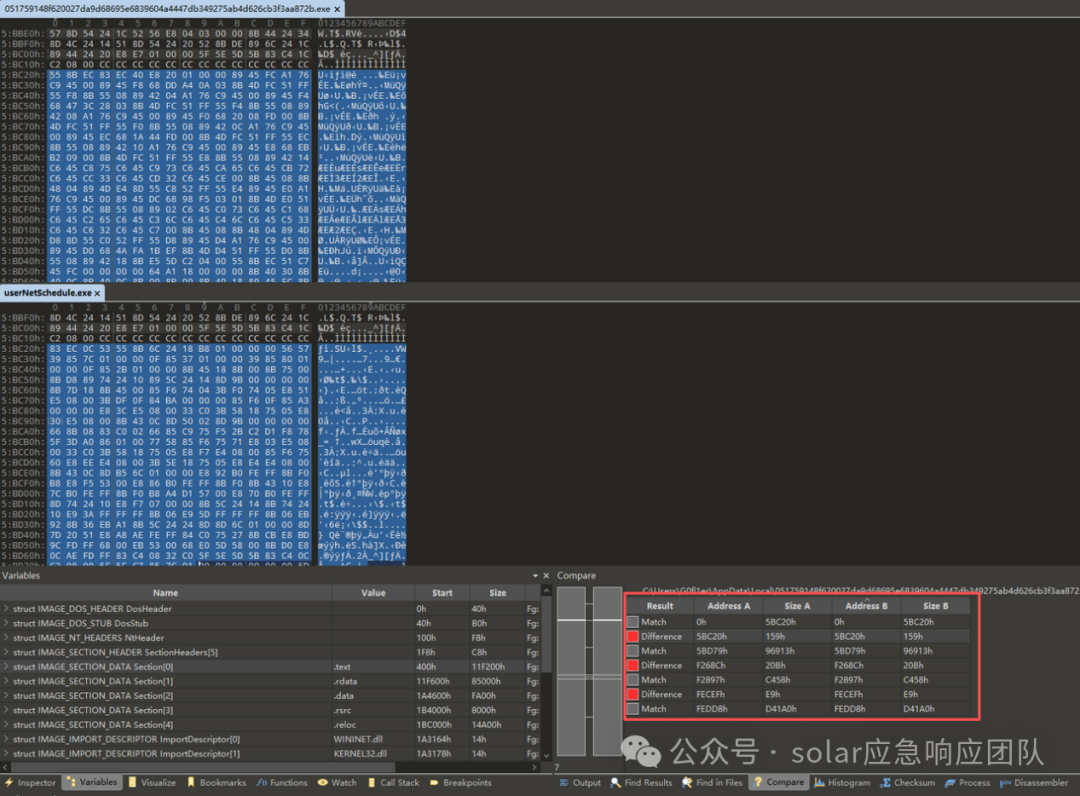
Task: Open the Breakpoints tab
Action: tap(460, 782)
